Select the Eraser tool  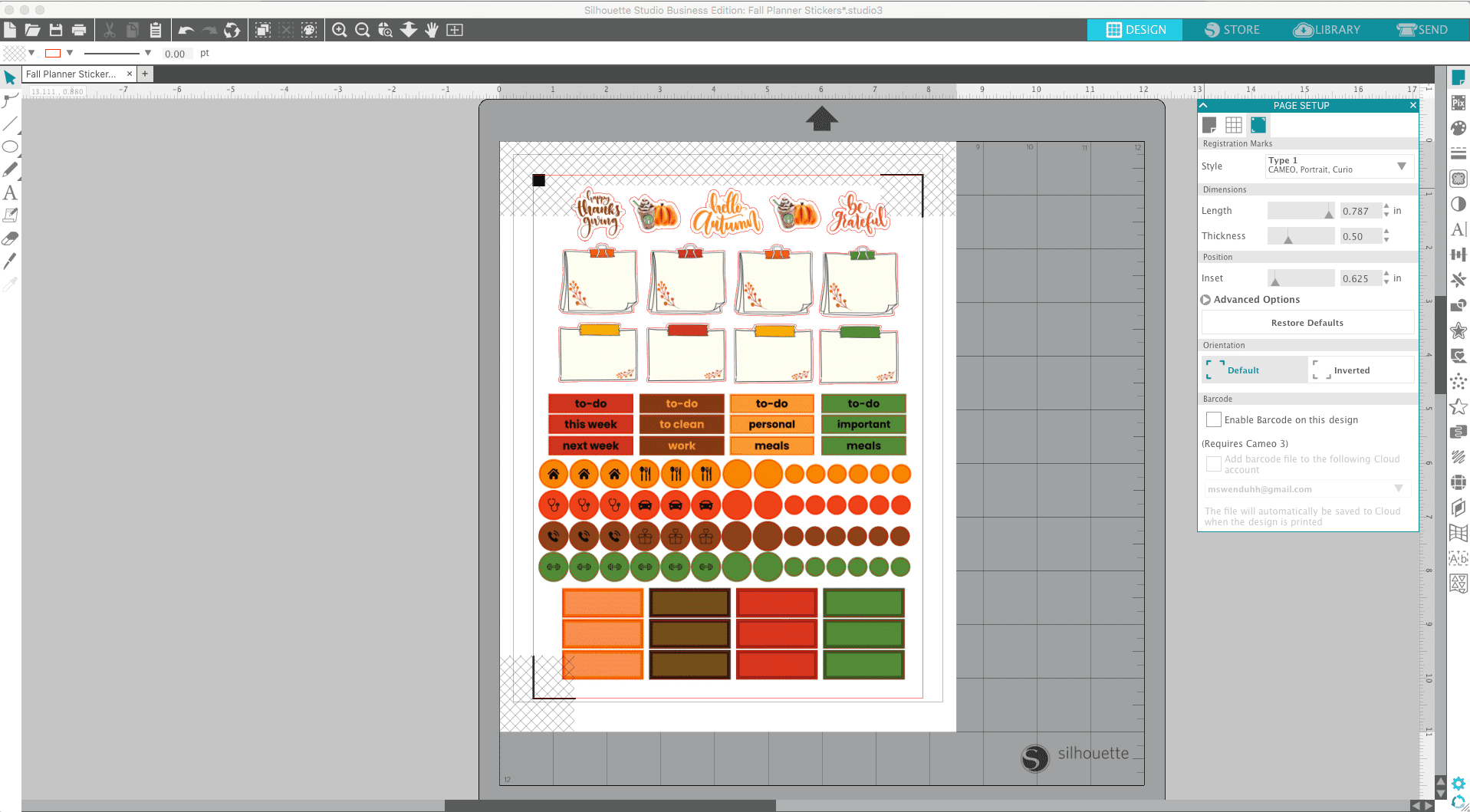coord(10,238)
